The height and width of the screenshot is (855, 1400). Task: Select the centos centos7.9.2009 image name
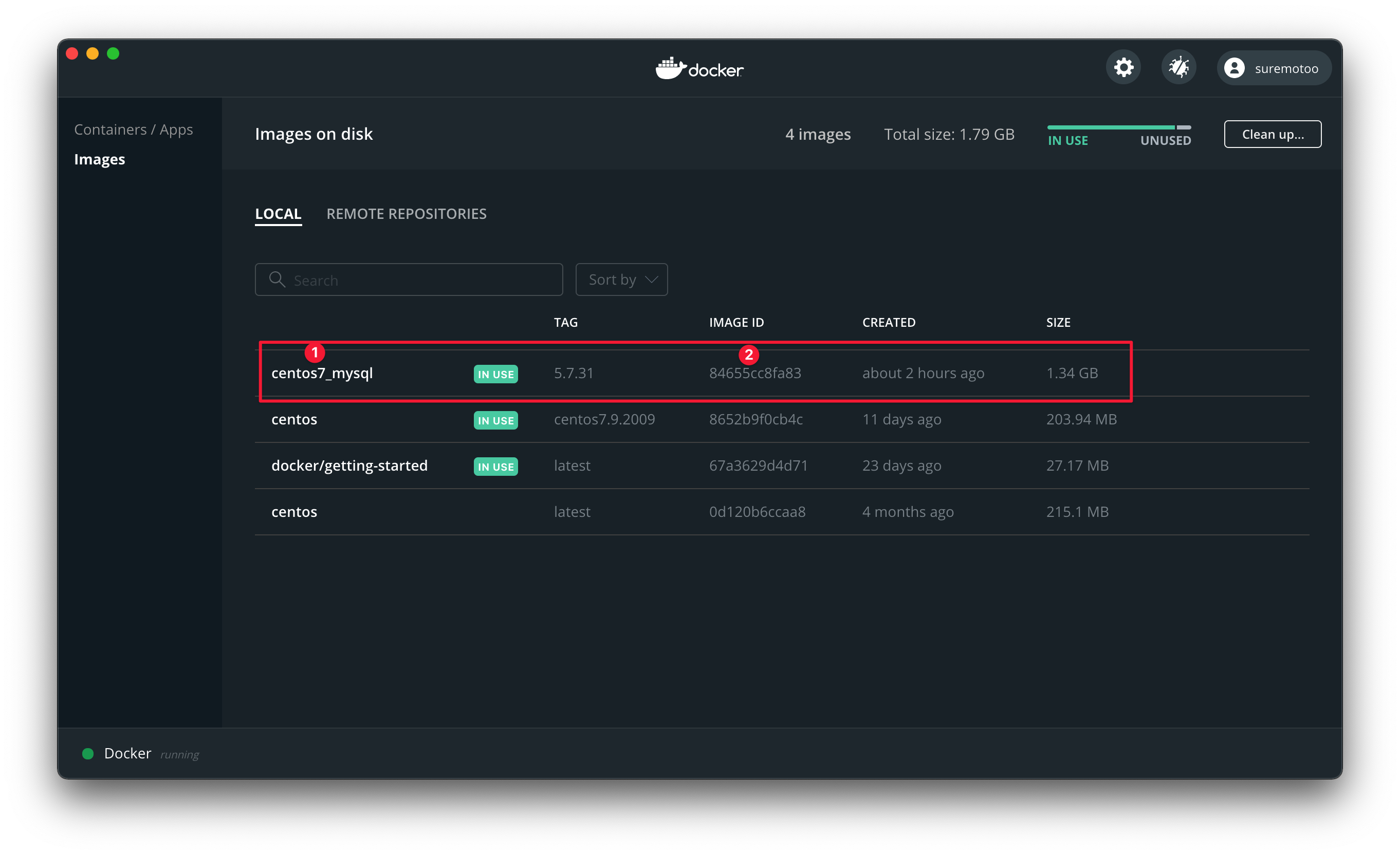[294, 419]
